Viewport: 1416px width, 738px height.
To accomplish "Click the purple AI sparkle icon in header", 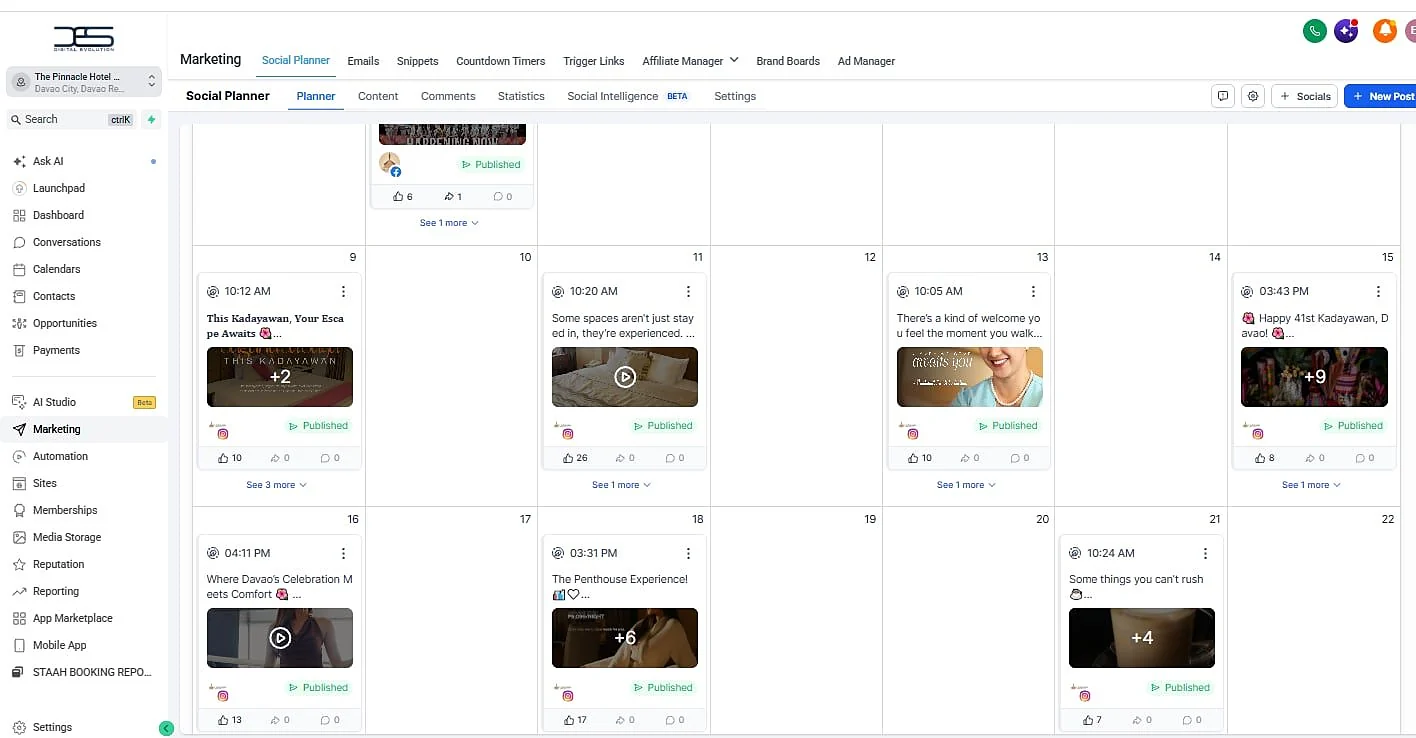I will pyautogui.click(x=1346, y=31).
